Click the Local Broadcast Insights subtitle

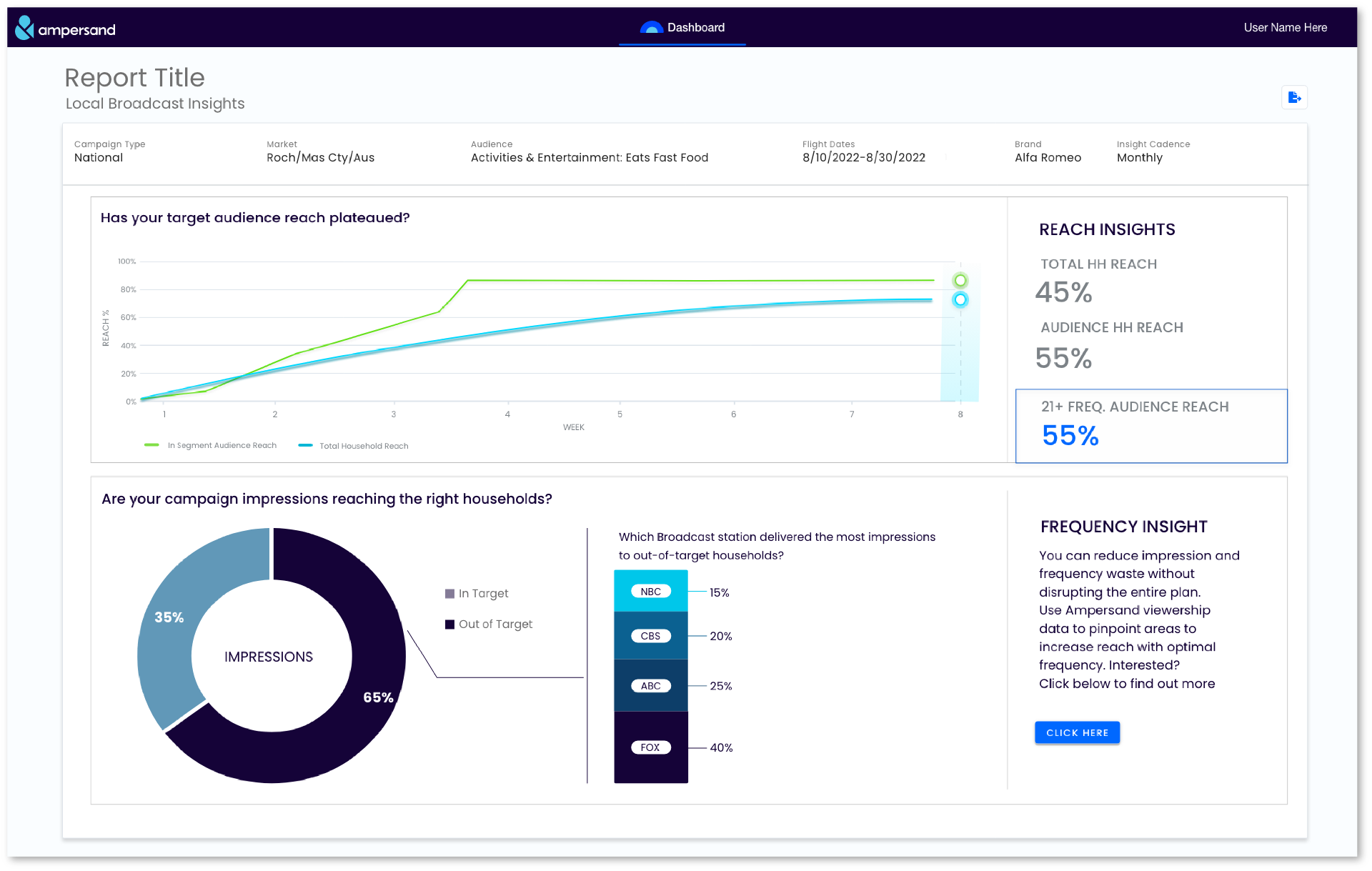155,104
